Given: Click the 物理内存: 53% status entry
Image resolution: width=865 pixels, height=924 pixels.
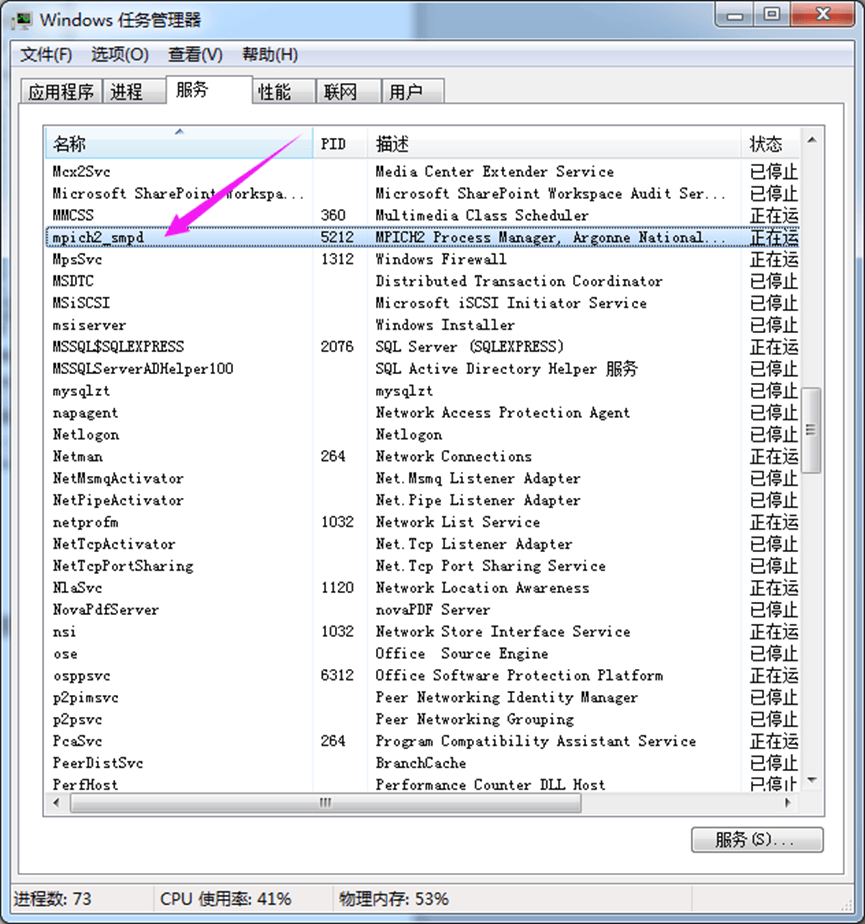Looking at the screenshot, I should pyautogui.click(x=394, y=899).
